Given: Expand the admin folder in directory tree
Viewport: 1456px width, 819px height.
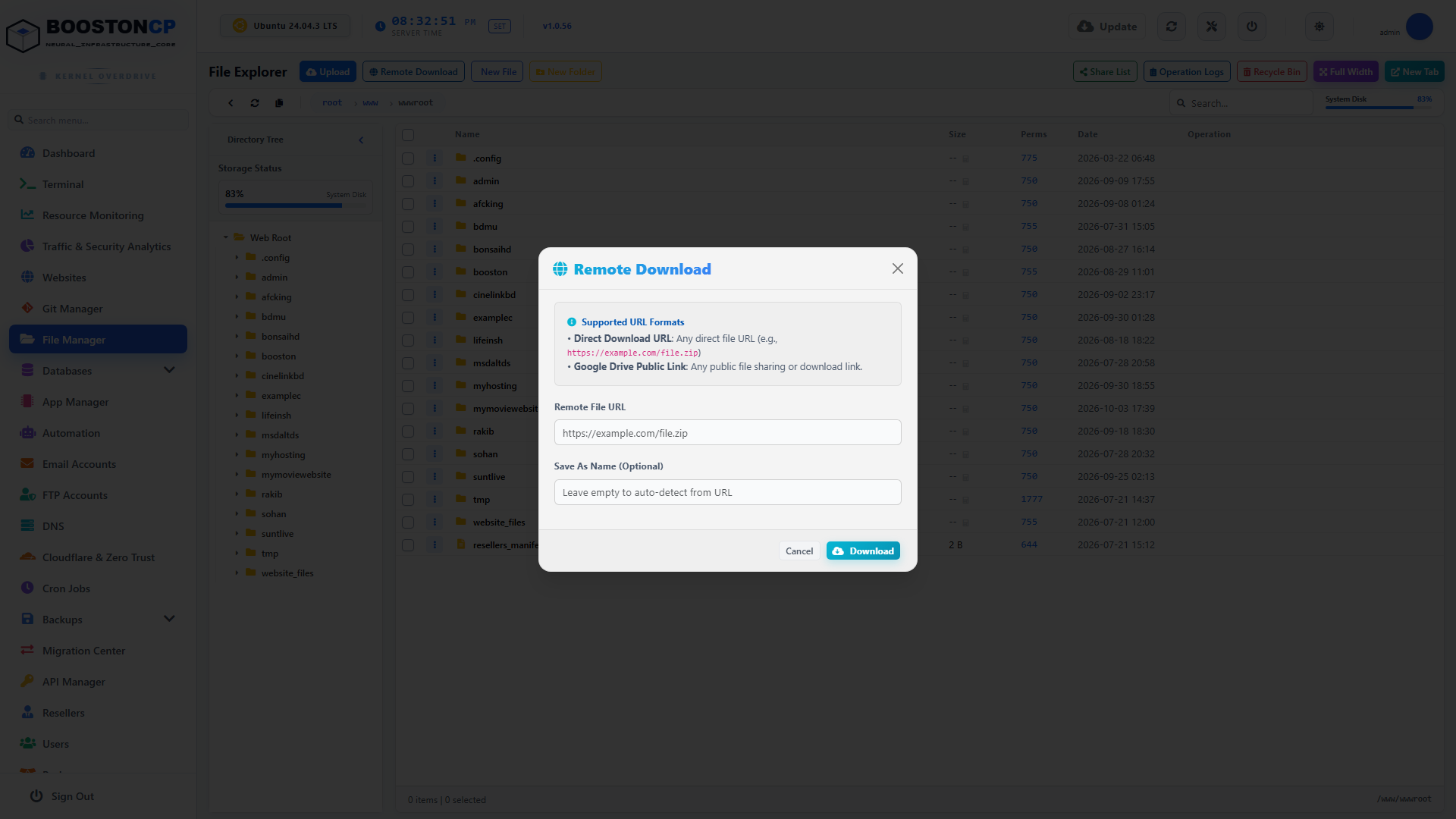Looking at the screenshot, I should tap(237, 277).
